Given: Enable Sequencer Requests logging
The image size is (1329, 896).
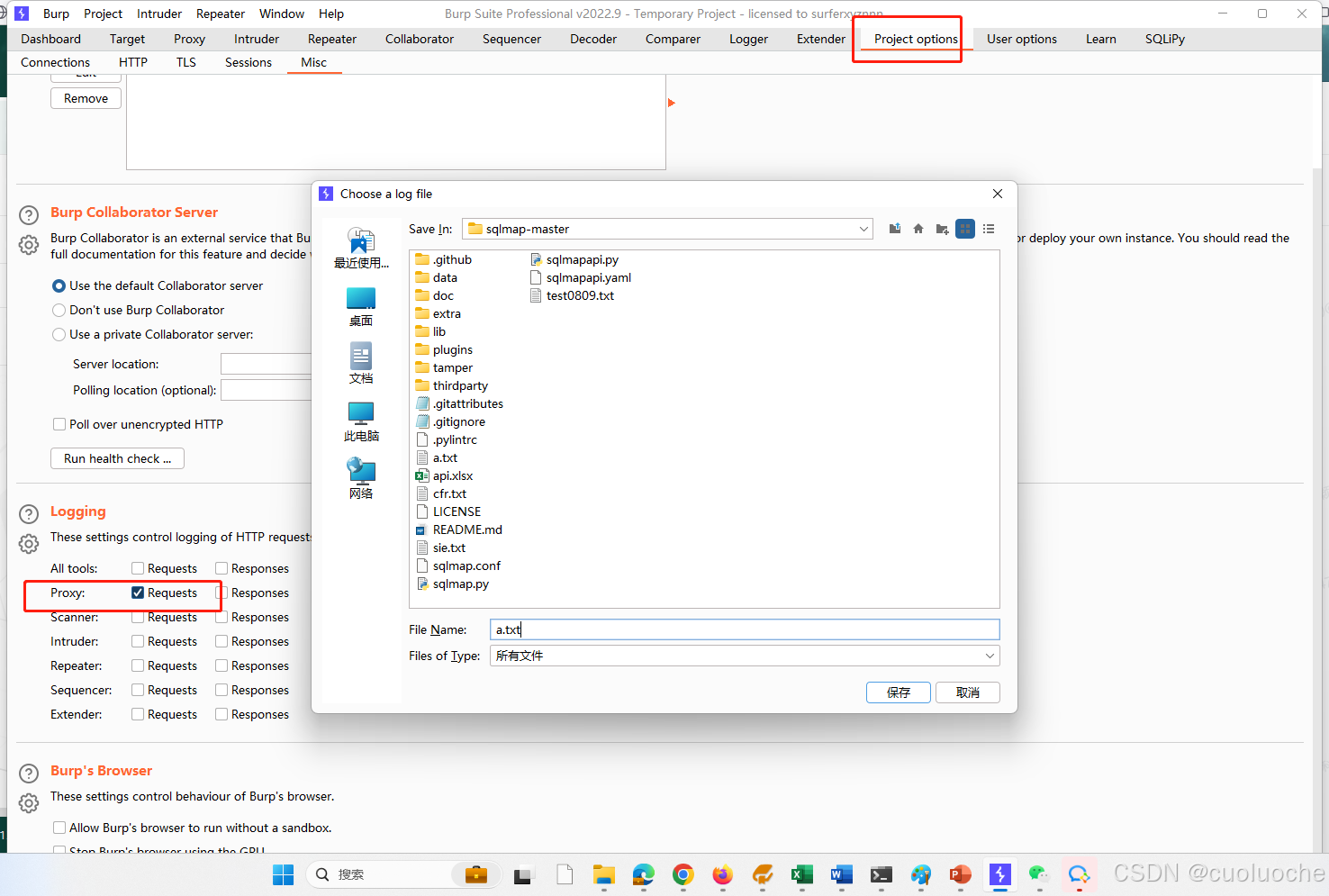Looking at the screenshot, I should pyautogui.click(x=138, y=690).
